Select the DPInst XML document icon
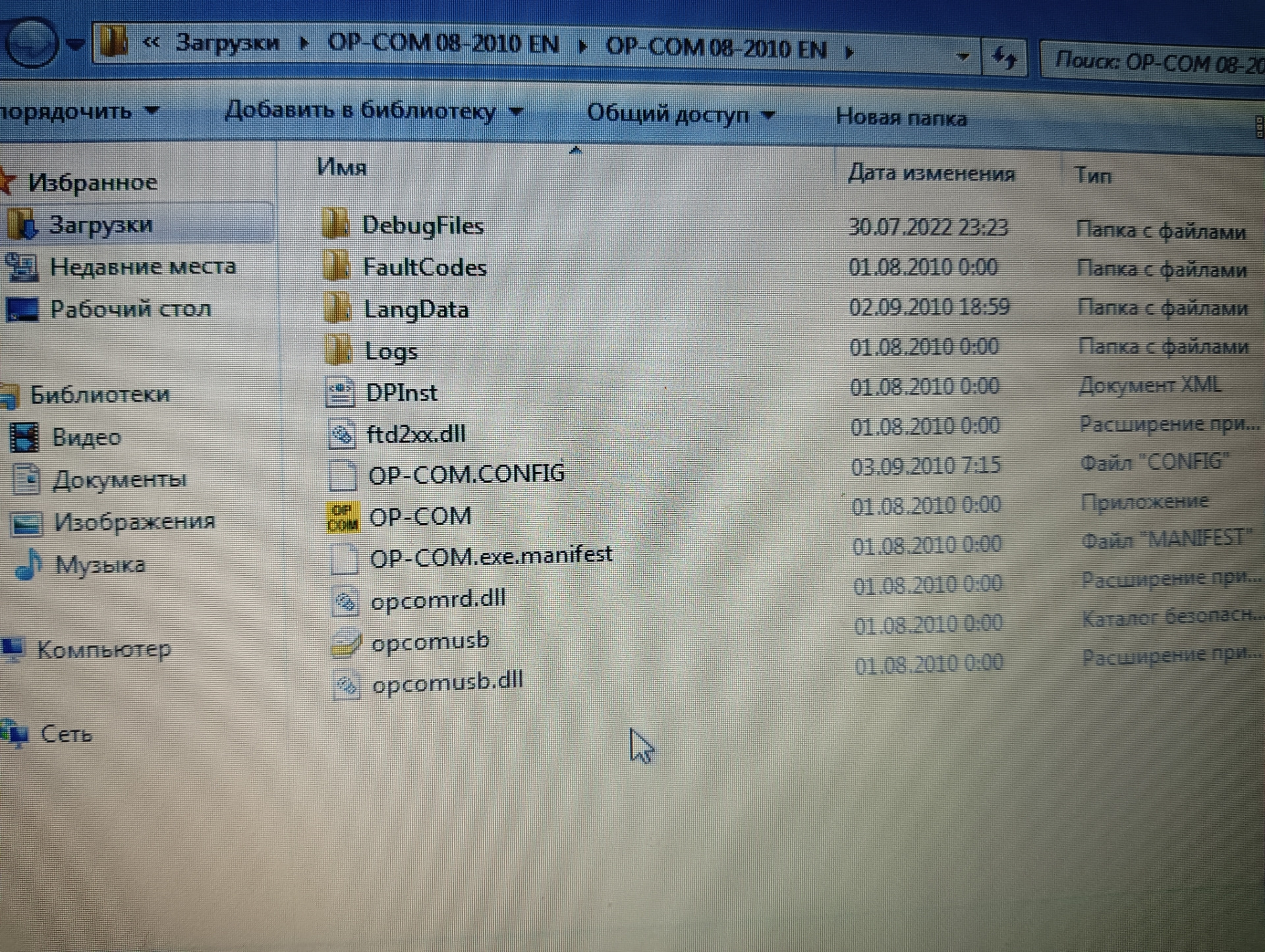The image size is (1265, 952). [x=340, y=392]
